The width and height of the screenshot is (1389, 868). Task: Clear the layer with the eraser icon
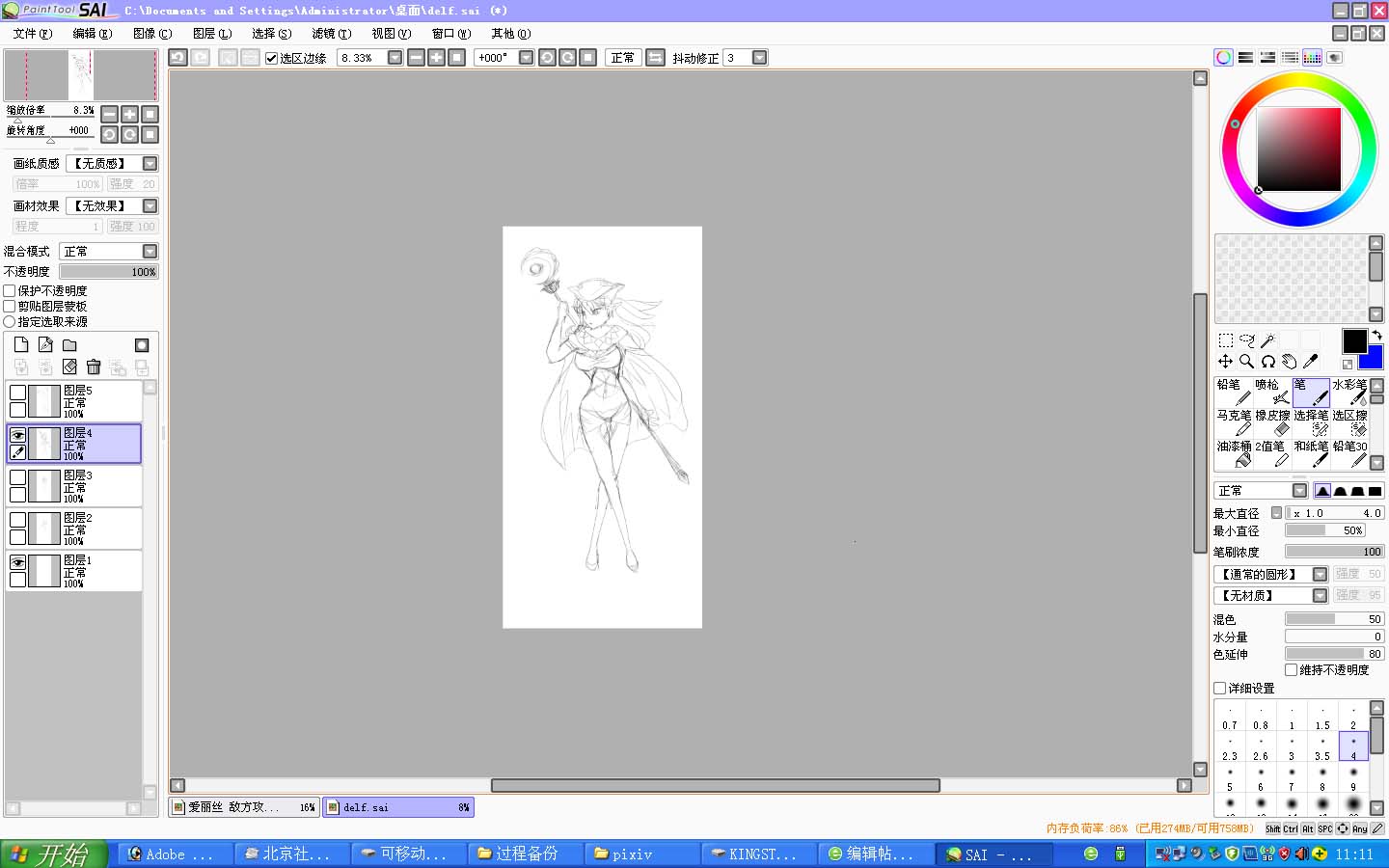pos(69,366)
